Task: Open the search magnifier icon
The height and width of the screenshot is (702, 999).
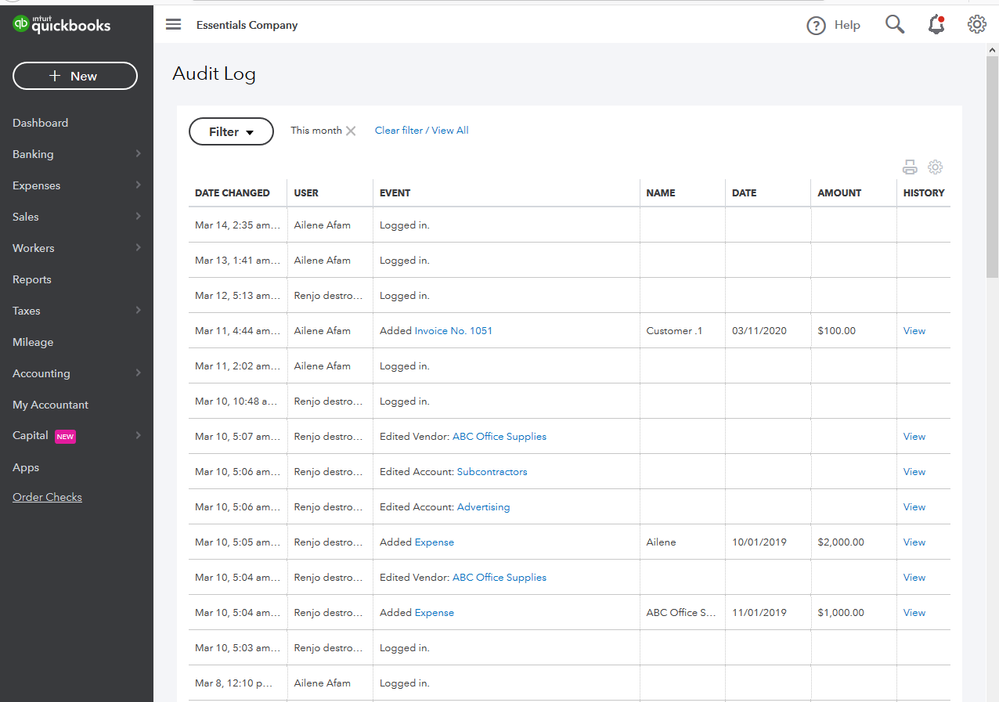Action: 895,24
